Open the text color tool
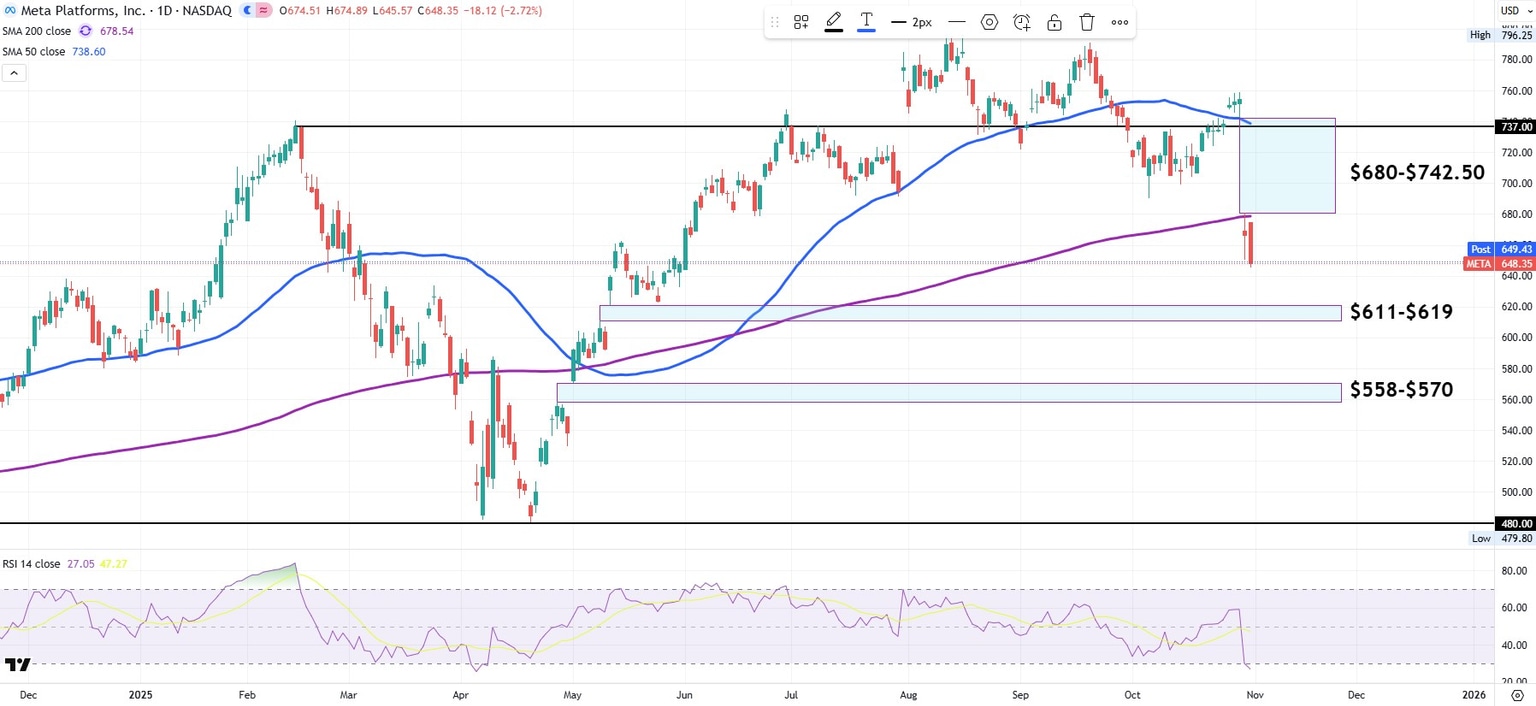 (x=866, y=21)
